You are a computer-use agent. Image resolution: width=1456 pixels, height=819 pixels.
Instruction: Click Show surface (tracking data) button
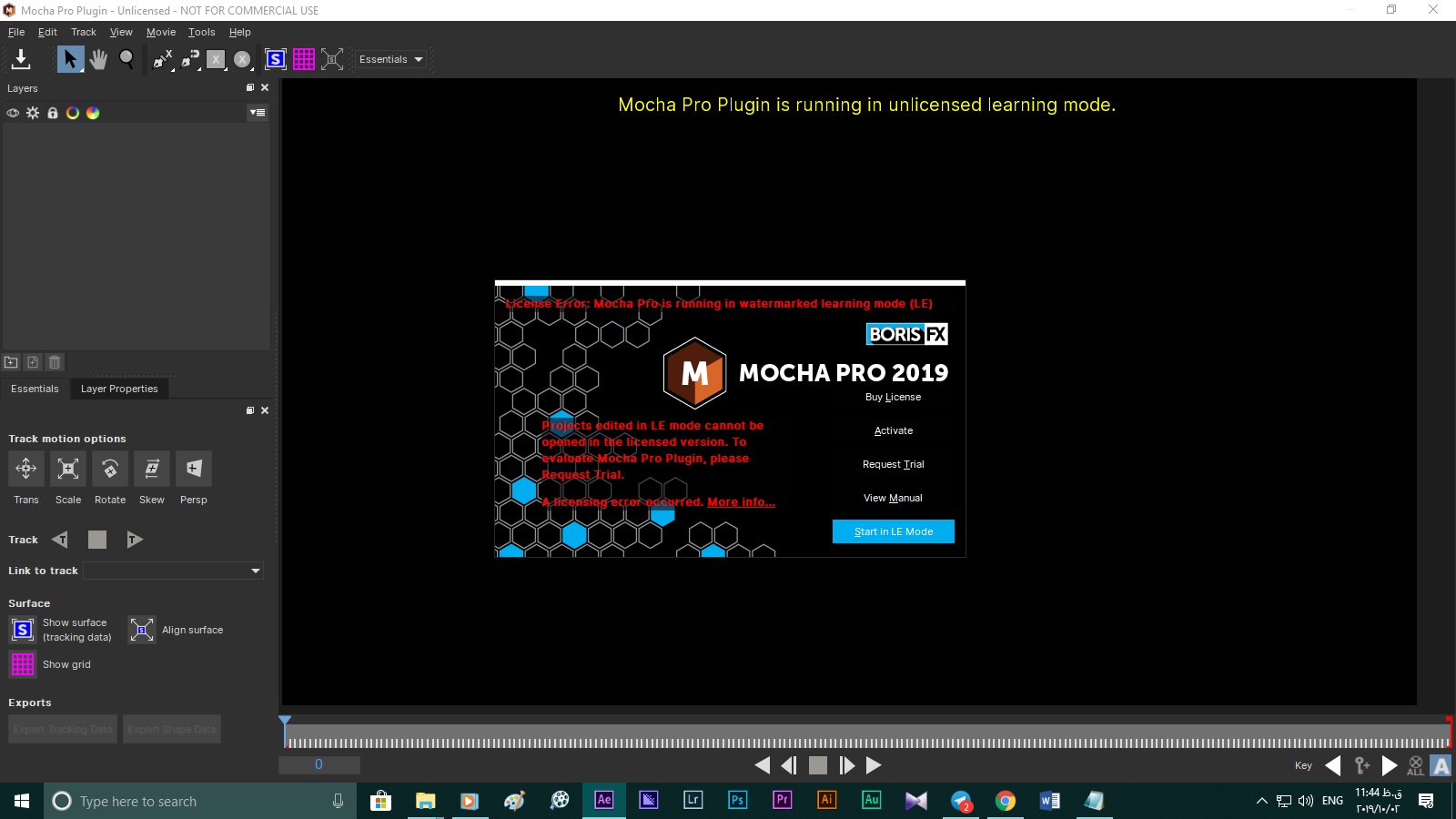[x=23, y=630]
